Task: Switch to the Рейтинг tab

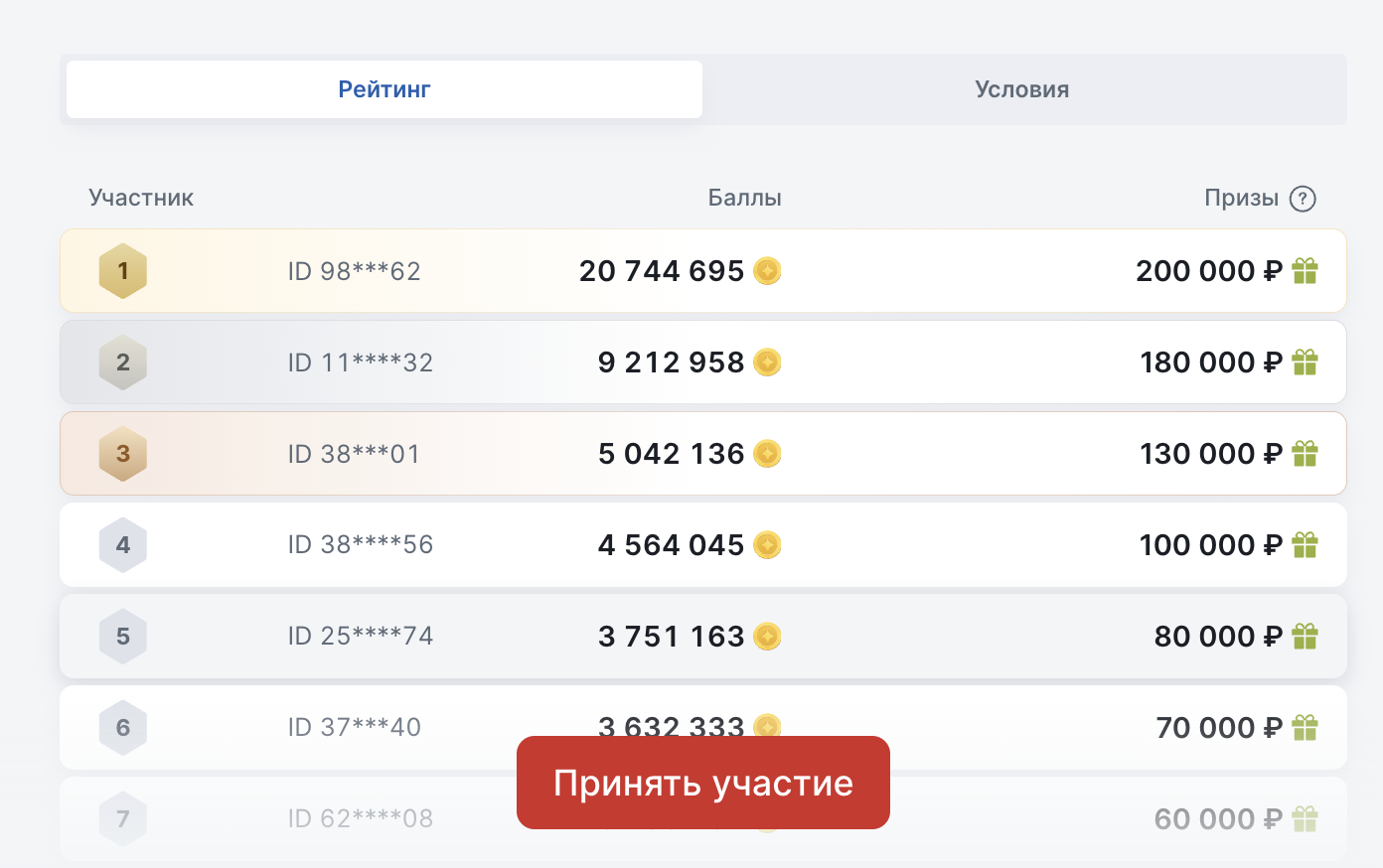Action: tap(384, 89)
